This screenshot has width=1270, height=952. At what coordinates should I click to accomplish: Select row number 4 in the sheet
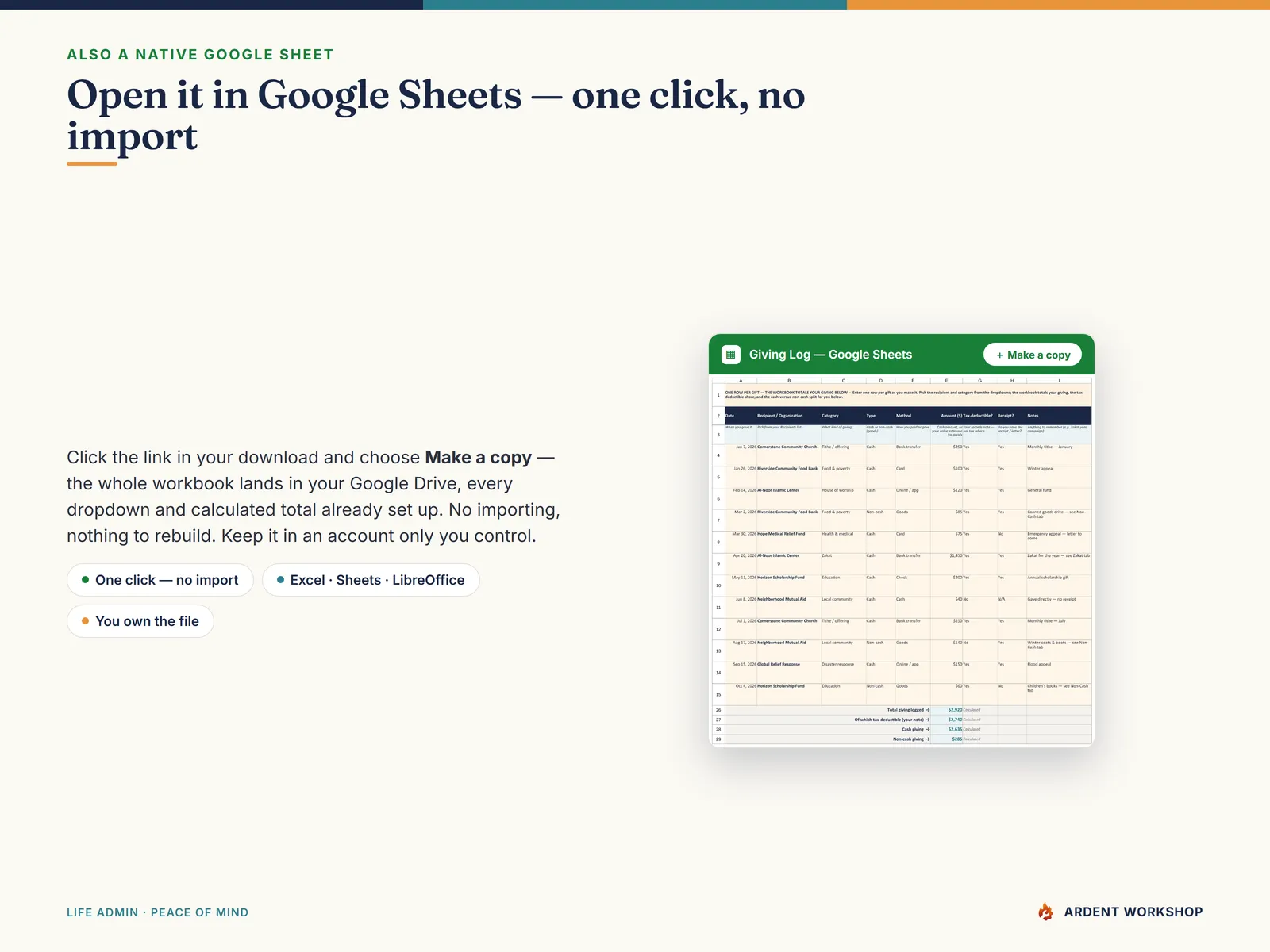click(718, 455)
